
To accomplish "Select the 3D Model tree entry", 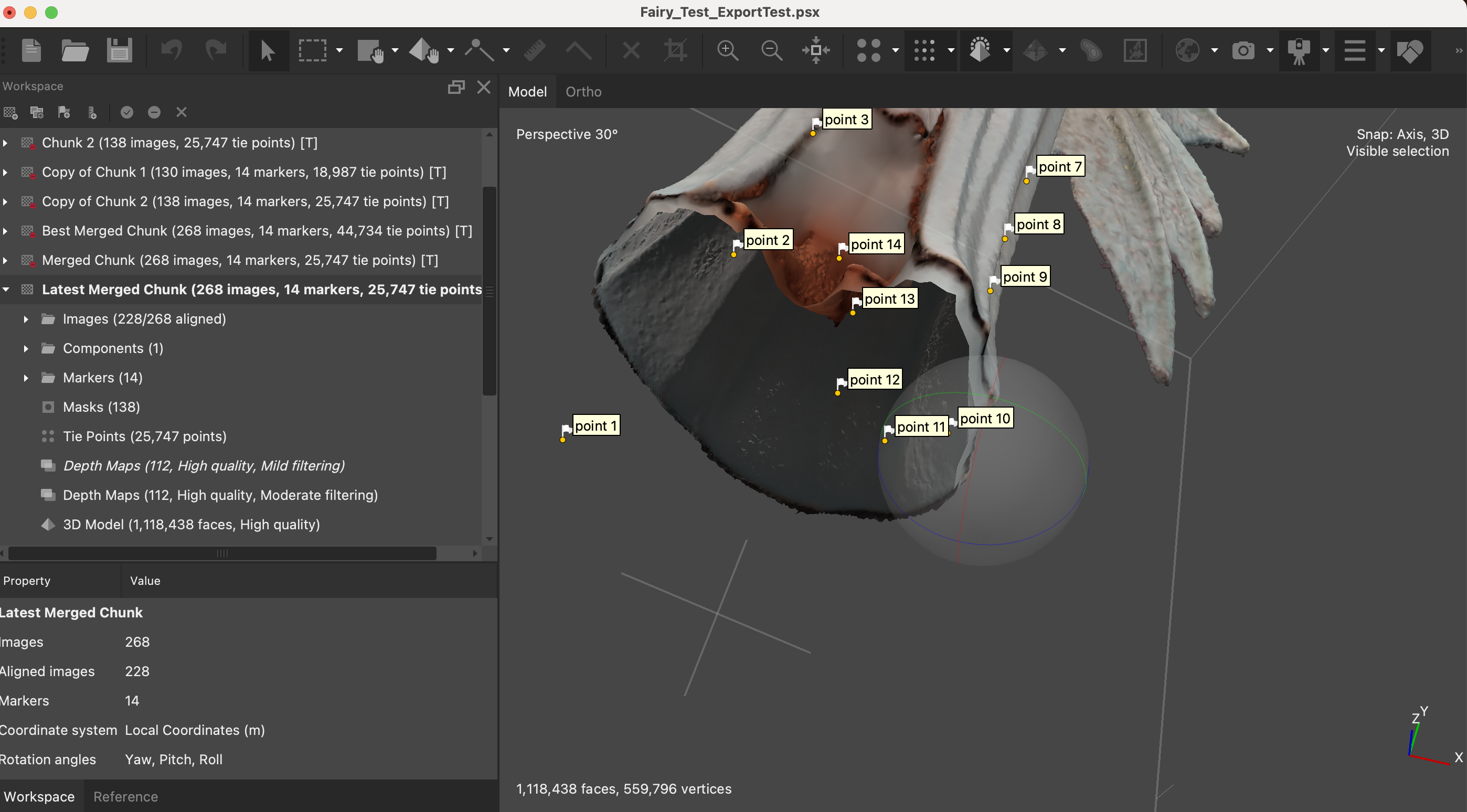I will (x=191, y=525).
